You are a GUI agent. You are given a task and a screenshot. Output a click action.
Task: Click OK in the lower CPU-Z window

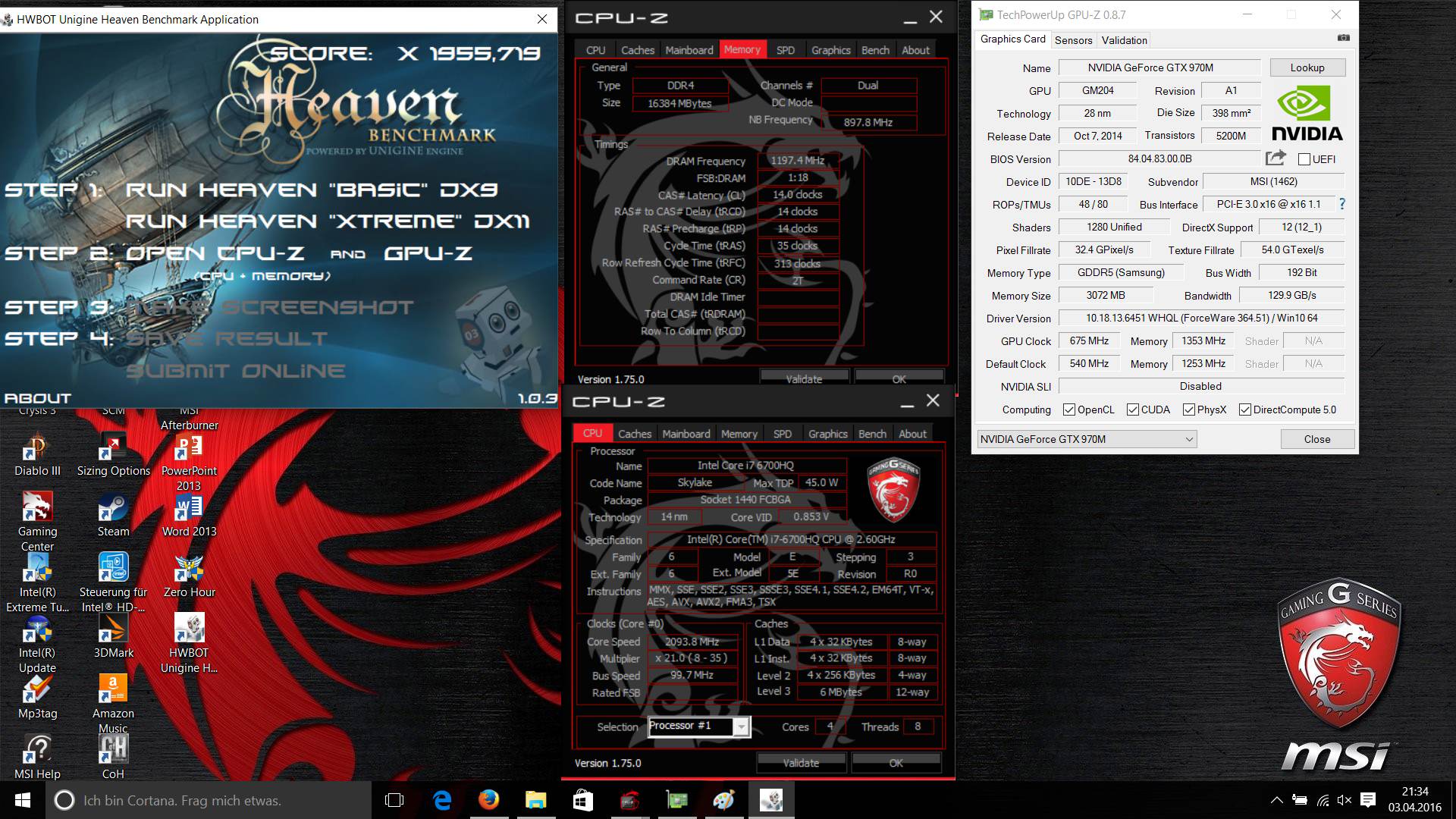tap(896, 763)
